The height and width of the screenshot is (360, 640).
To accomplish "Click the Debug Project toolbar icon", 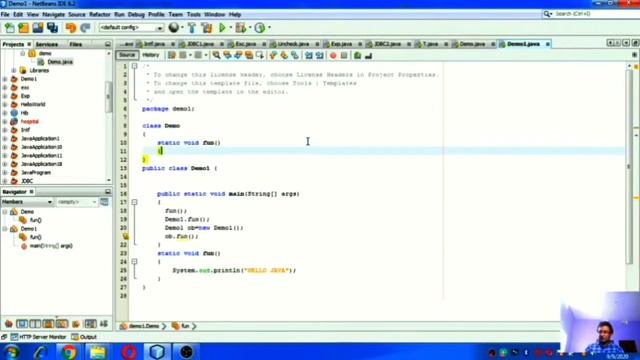I will click(240, 28).
